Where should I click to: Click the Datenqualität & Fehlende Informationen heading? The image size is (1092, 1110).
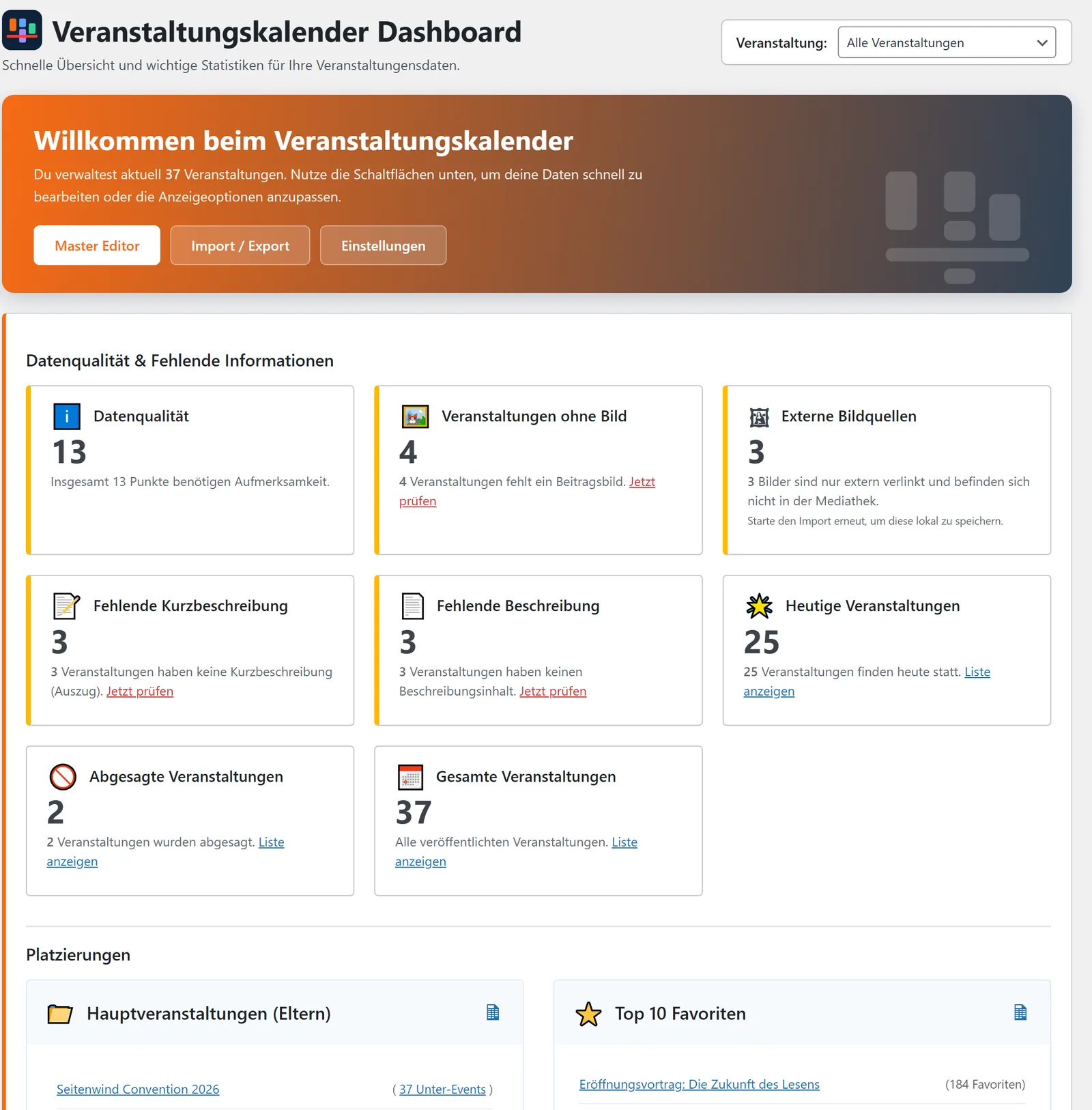click(x=179, y=360)
